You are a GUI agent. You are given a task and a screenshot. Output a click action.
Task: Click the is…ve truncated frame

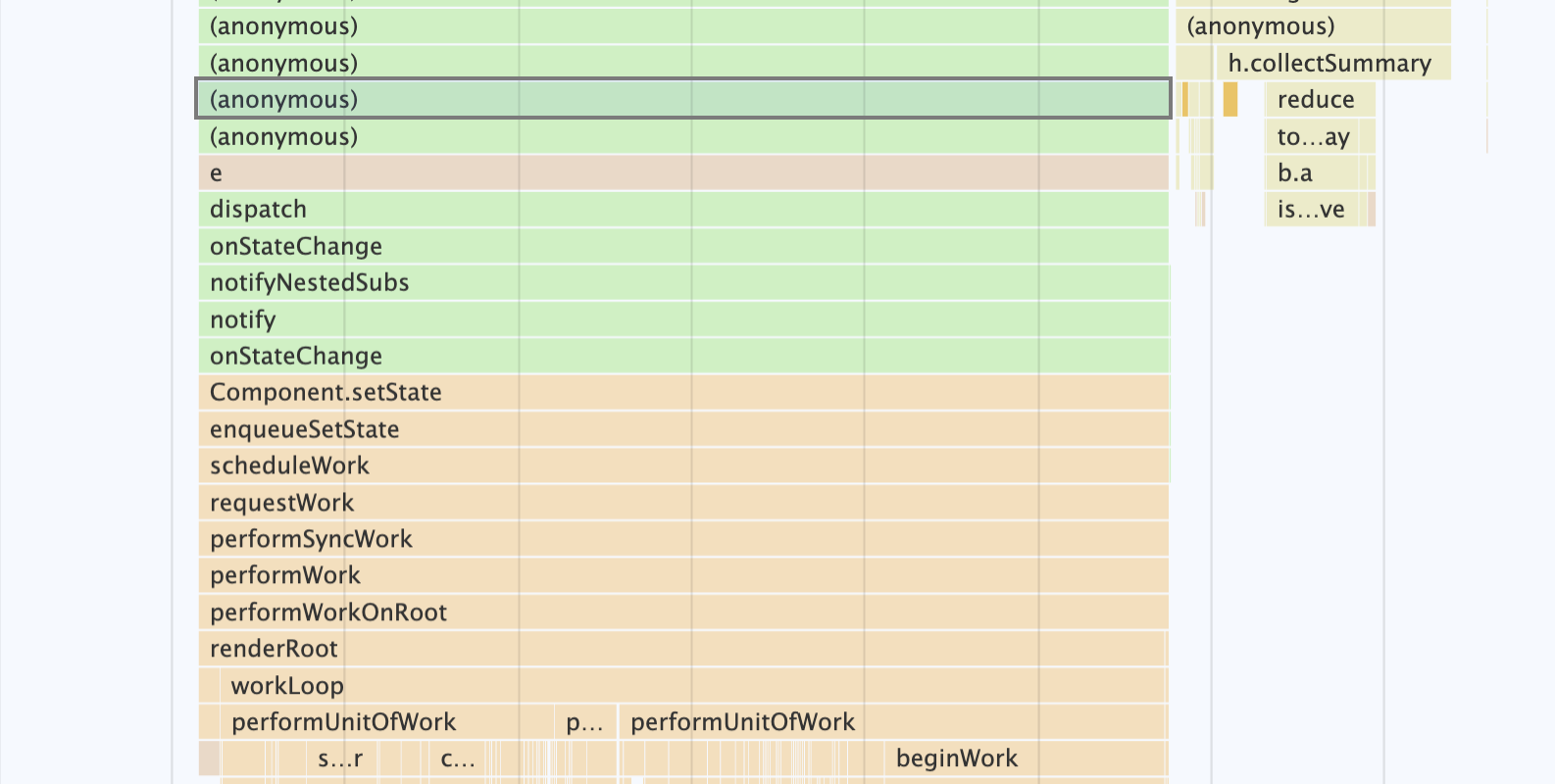pyautogui.click(x=1314, y=210)
